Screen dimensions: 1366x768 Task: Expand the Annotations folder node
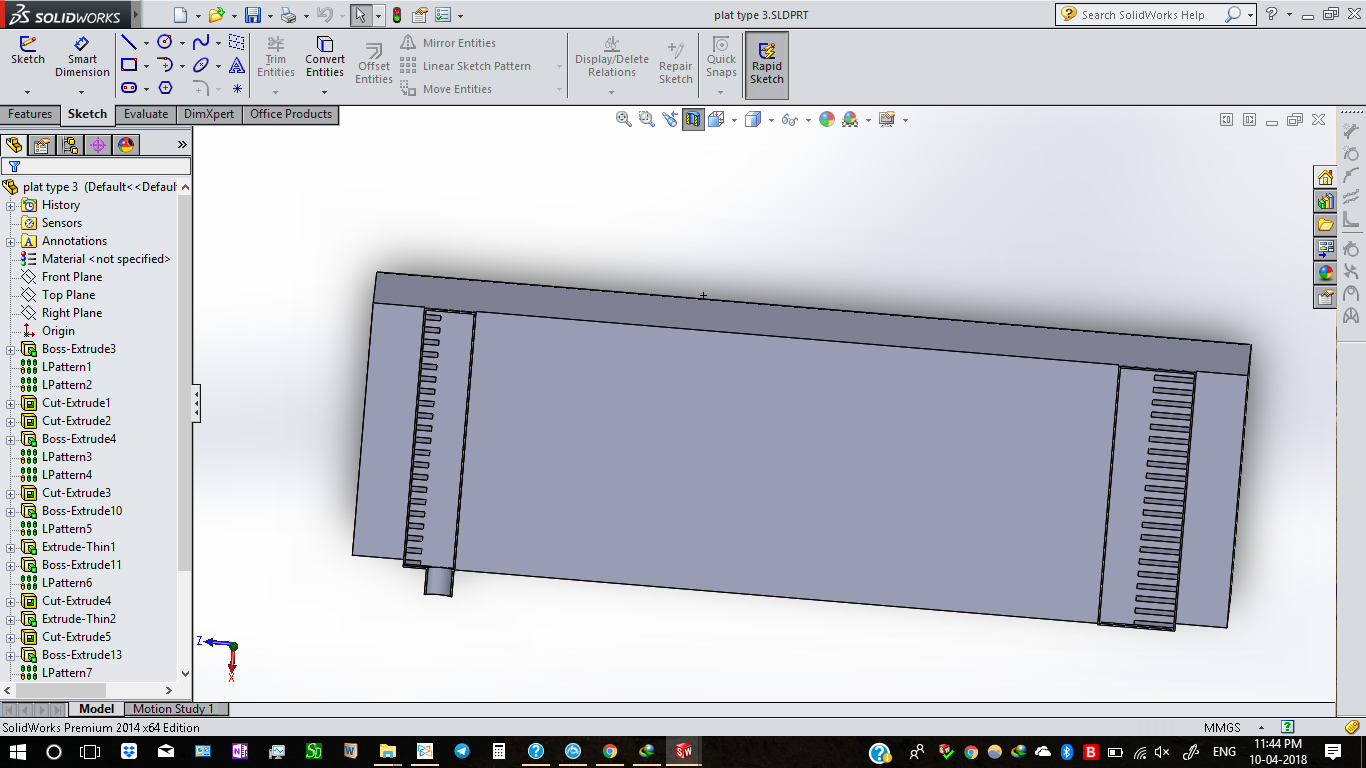pyautogui.click(x=11, y=241)
